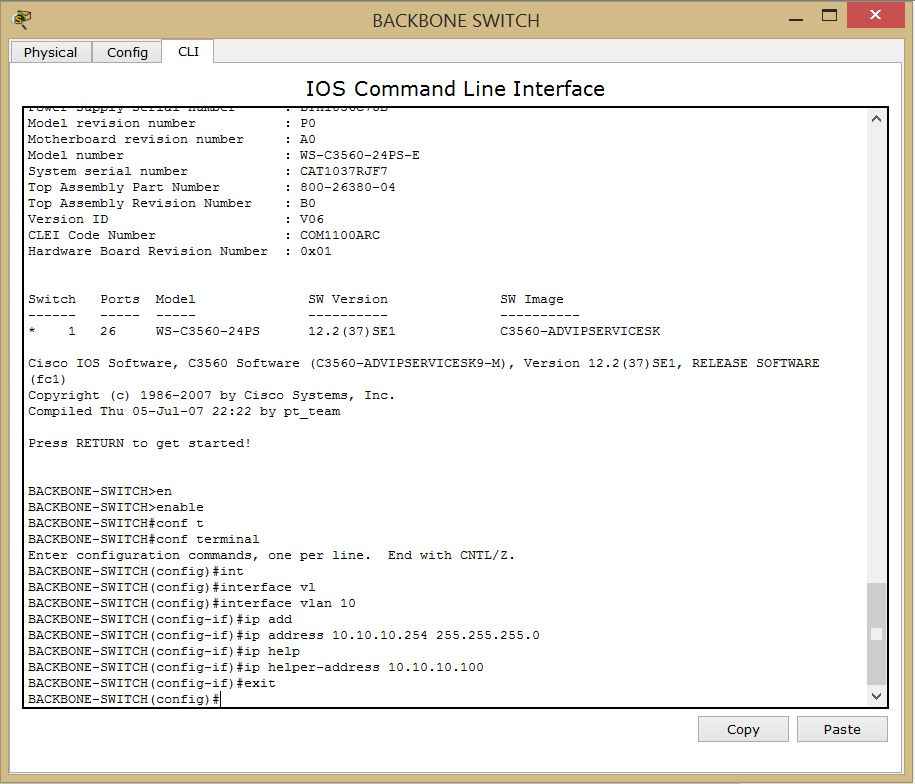The image size is (915, 784).
Task: Click the SW Image value 'C3560-ADVIPSERVICESK'
Action: pyautogui.click(x=580, y=331)
